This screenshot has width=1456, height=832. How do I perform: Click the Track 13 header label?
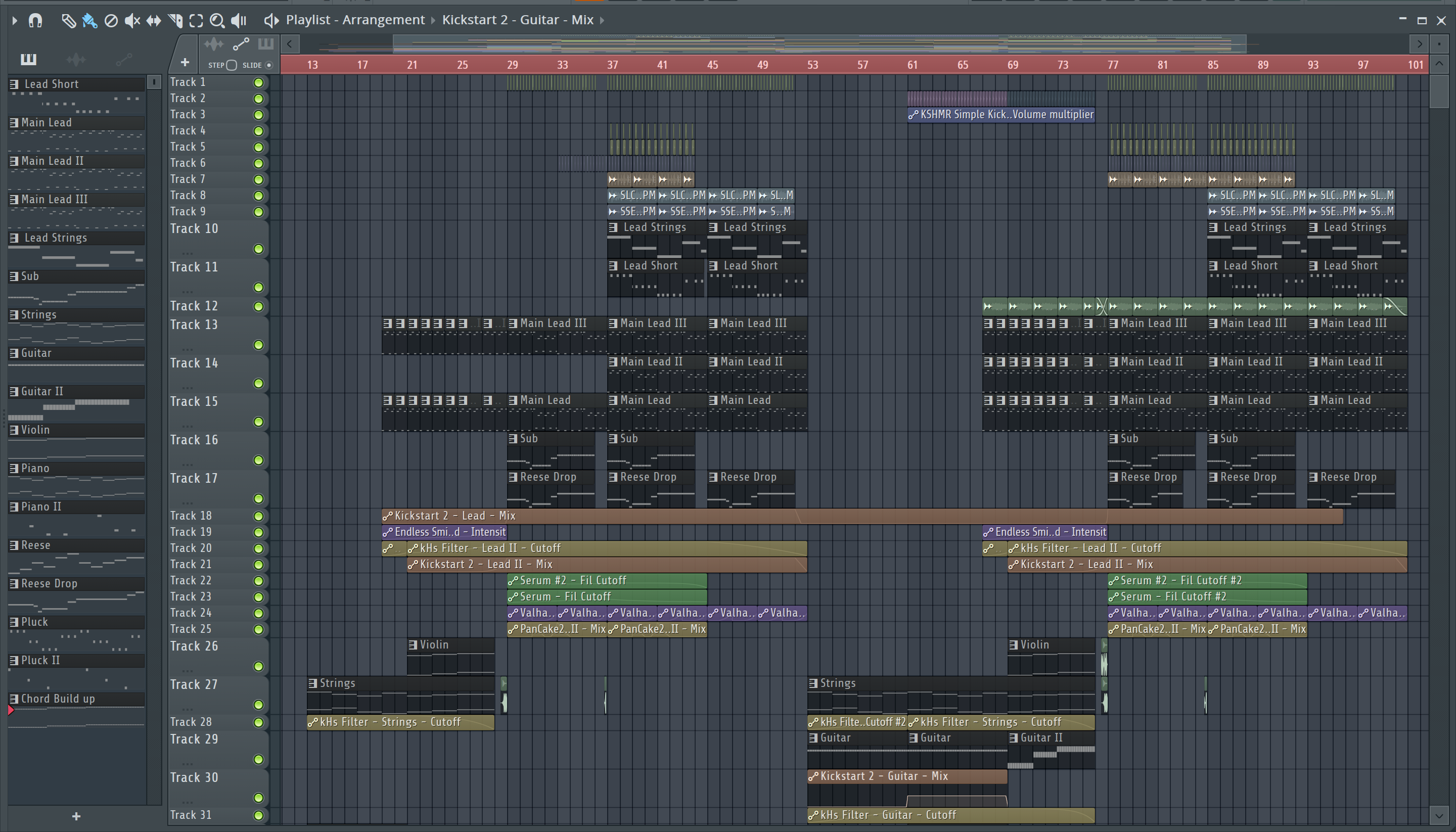(x=194, y=325)
